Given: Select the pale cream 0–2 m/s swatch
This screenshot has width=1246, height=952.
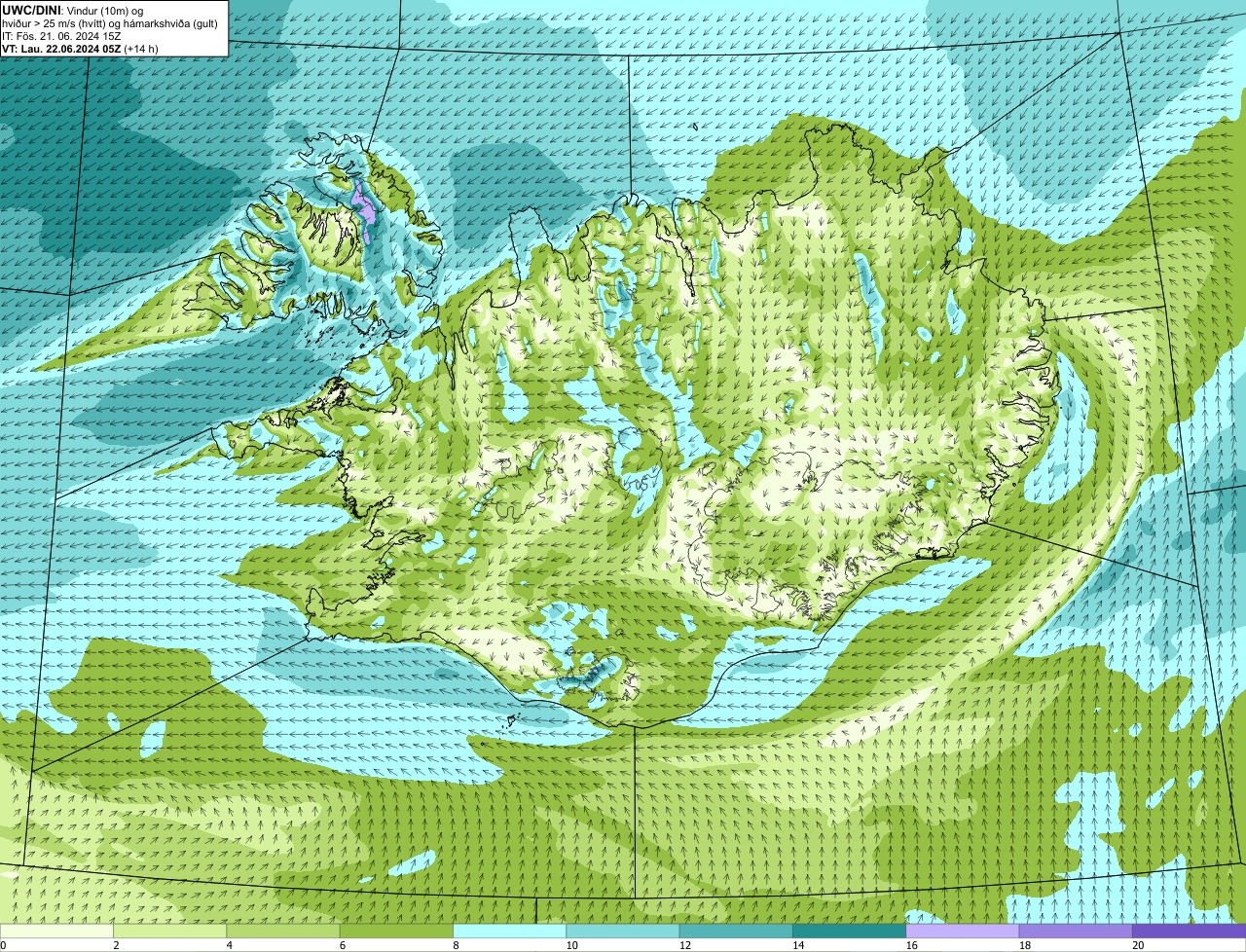Looking at the screenshot, I should click(56, 931).
